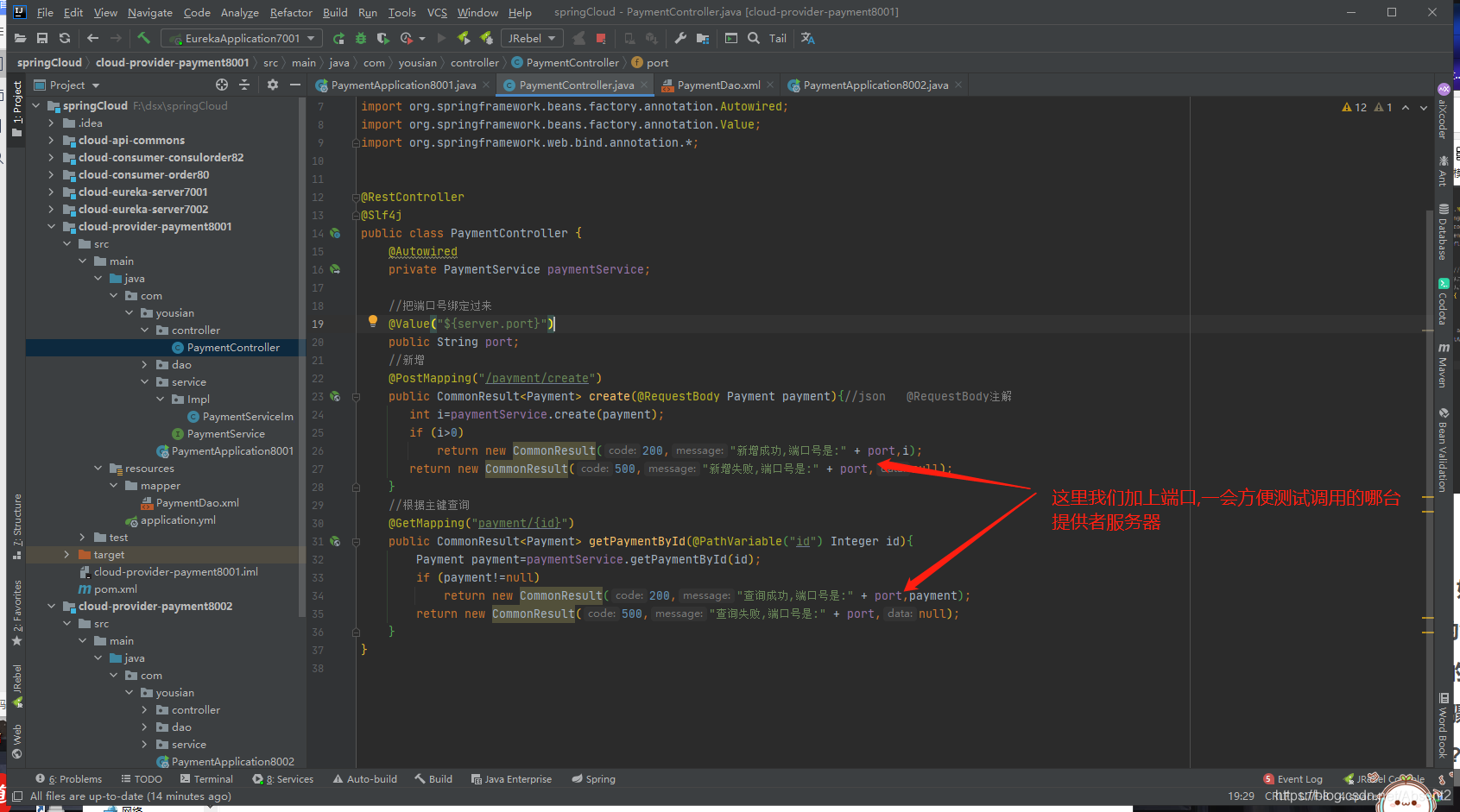This screenshot has height=812, width=1460.
Task: Click the gutter icon on line 14
Action: [335, 233]
